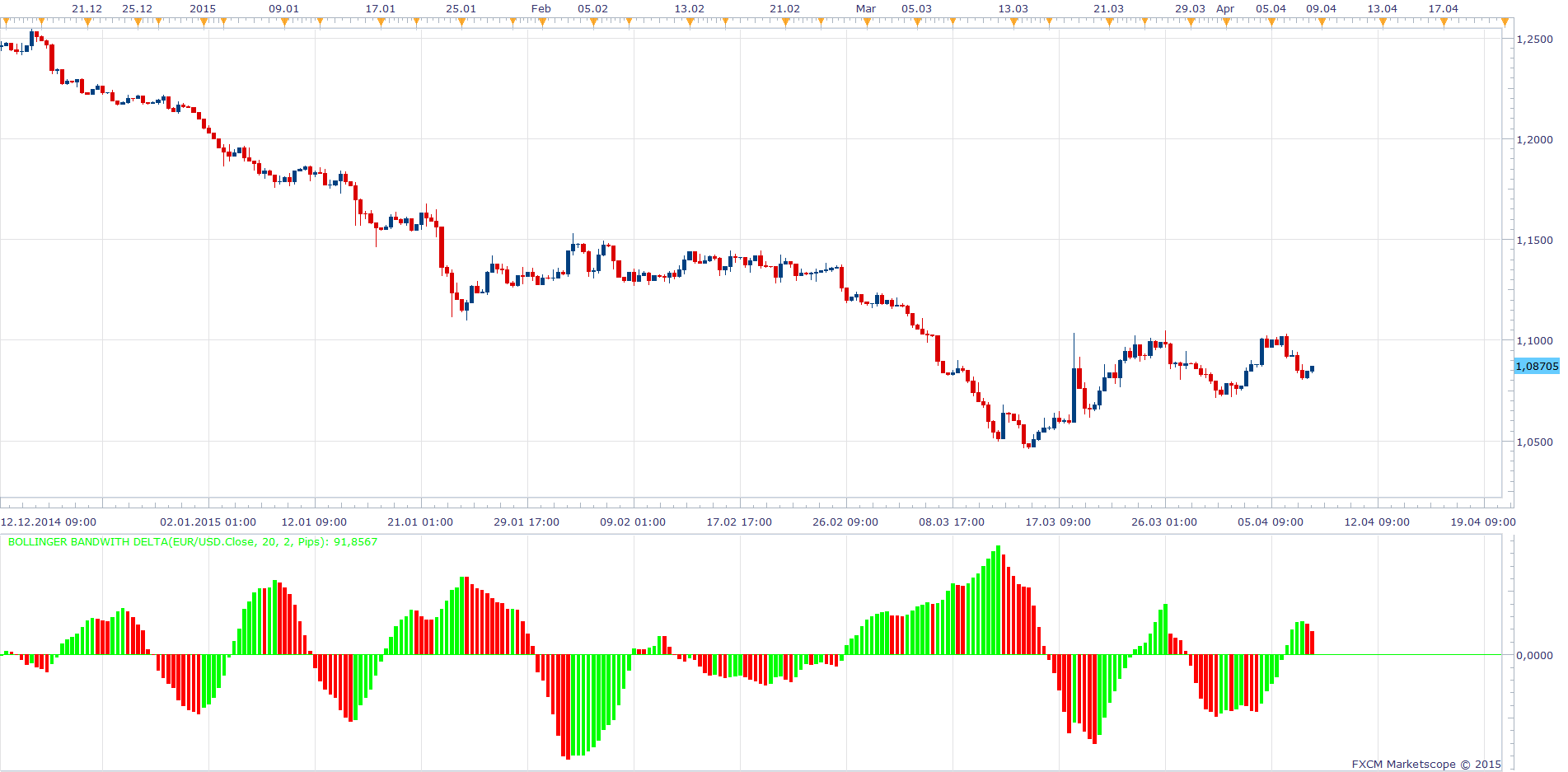
Task: Click the '26.02 09:00' time label
Action: (845, 522)
